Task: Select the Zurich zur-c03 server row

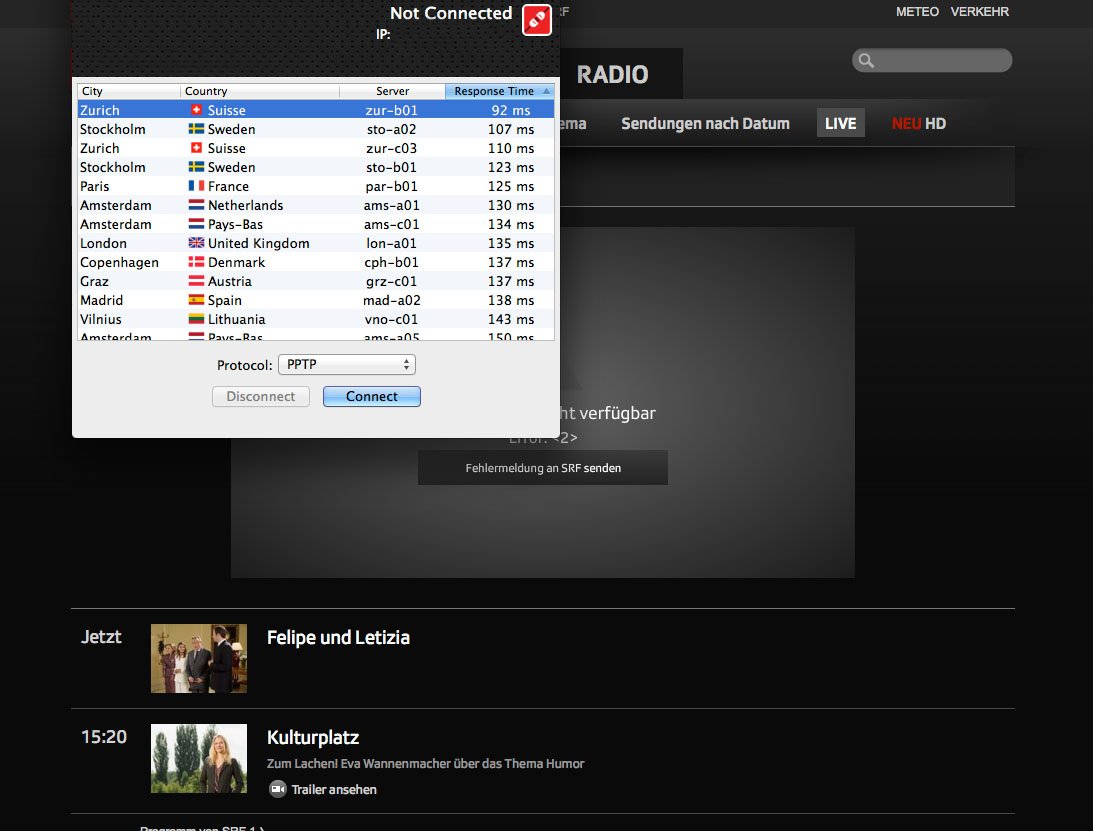Action: click(x=316, y=148)
